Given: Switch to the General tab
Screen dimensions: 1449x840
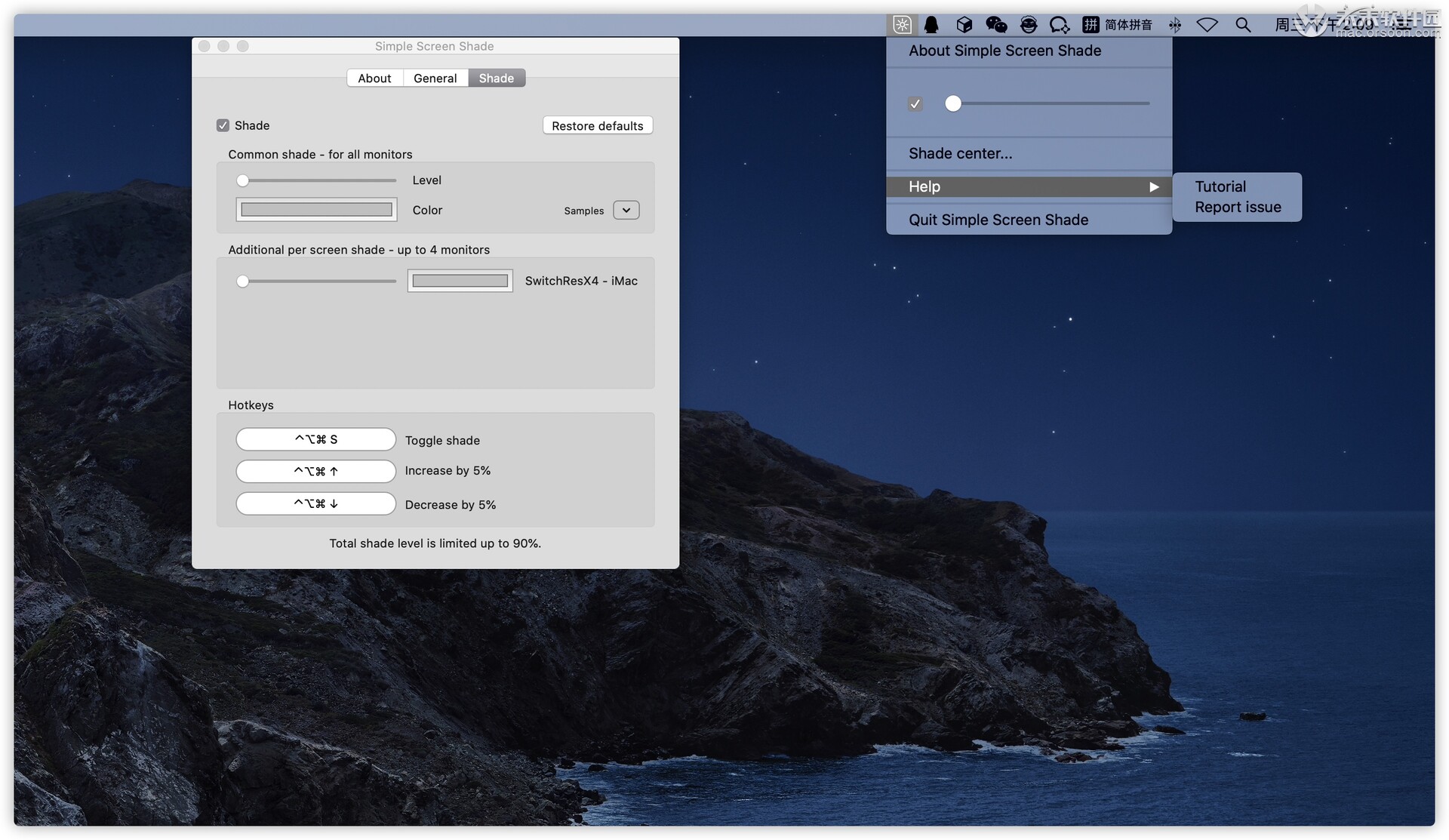Looking at the screenshot, I should coord(435,78).
